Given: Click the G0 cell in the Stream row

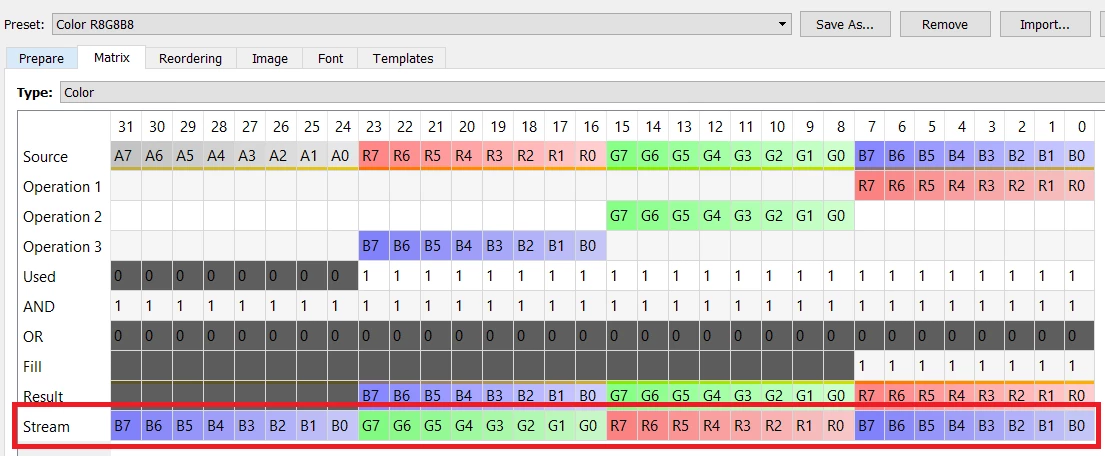Looking at the screenshot, I should 591,426.
